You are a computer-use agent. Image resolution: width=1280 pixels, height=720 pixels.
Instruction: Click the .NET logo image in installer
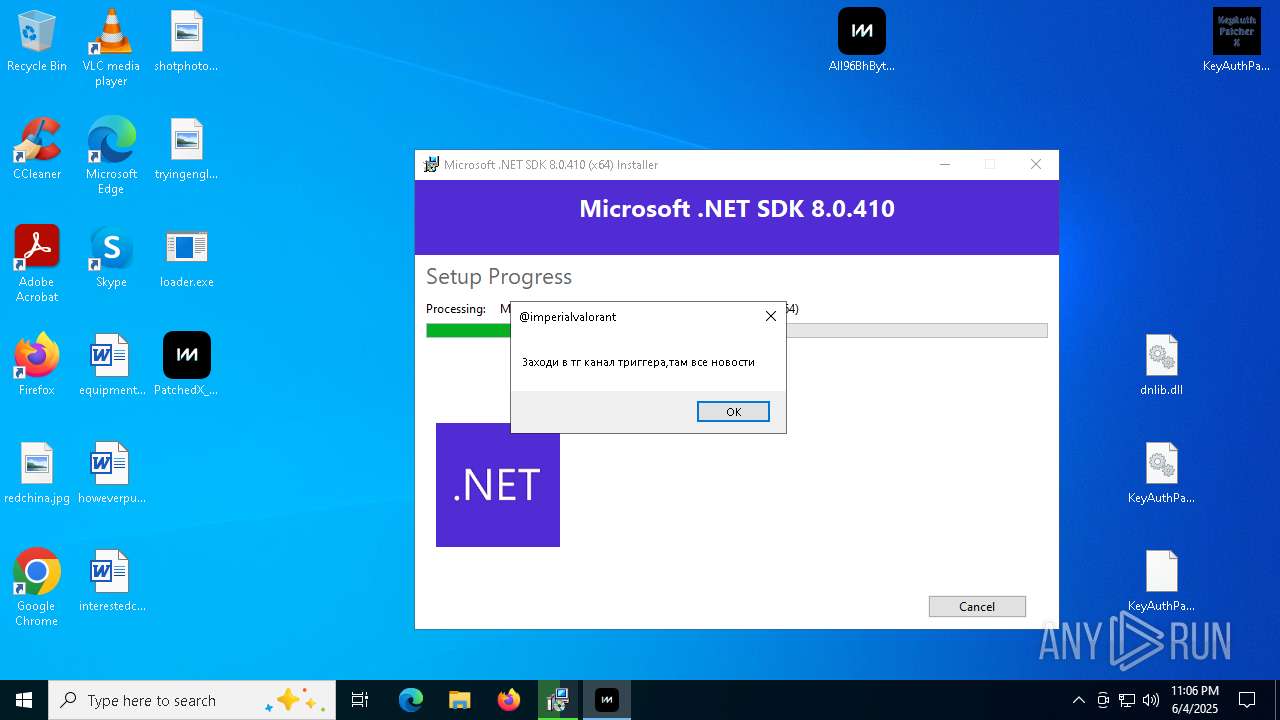point(498,485)
